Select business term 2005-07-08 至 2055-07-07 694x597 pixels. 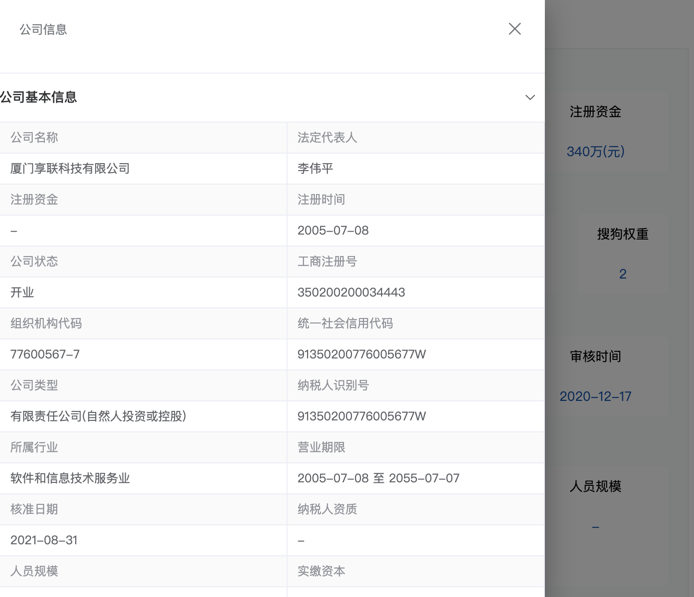(x=378, y=478)
